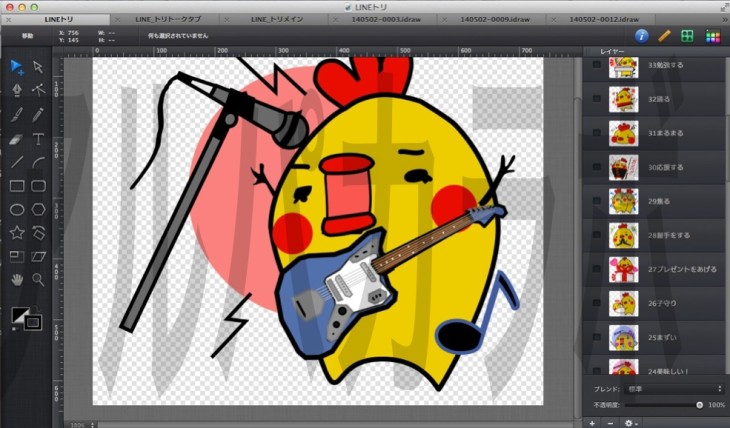The width and height of the screenshot is (730, 428).
Task: Select the Zoom magnifier tool
Action: 38,279
